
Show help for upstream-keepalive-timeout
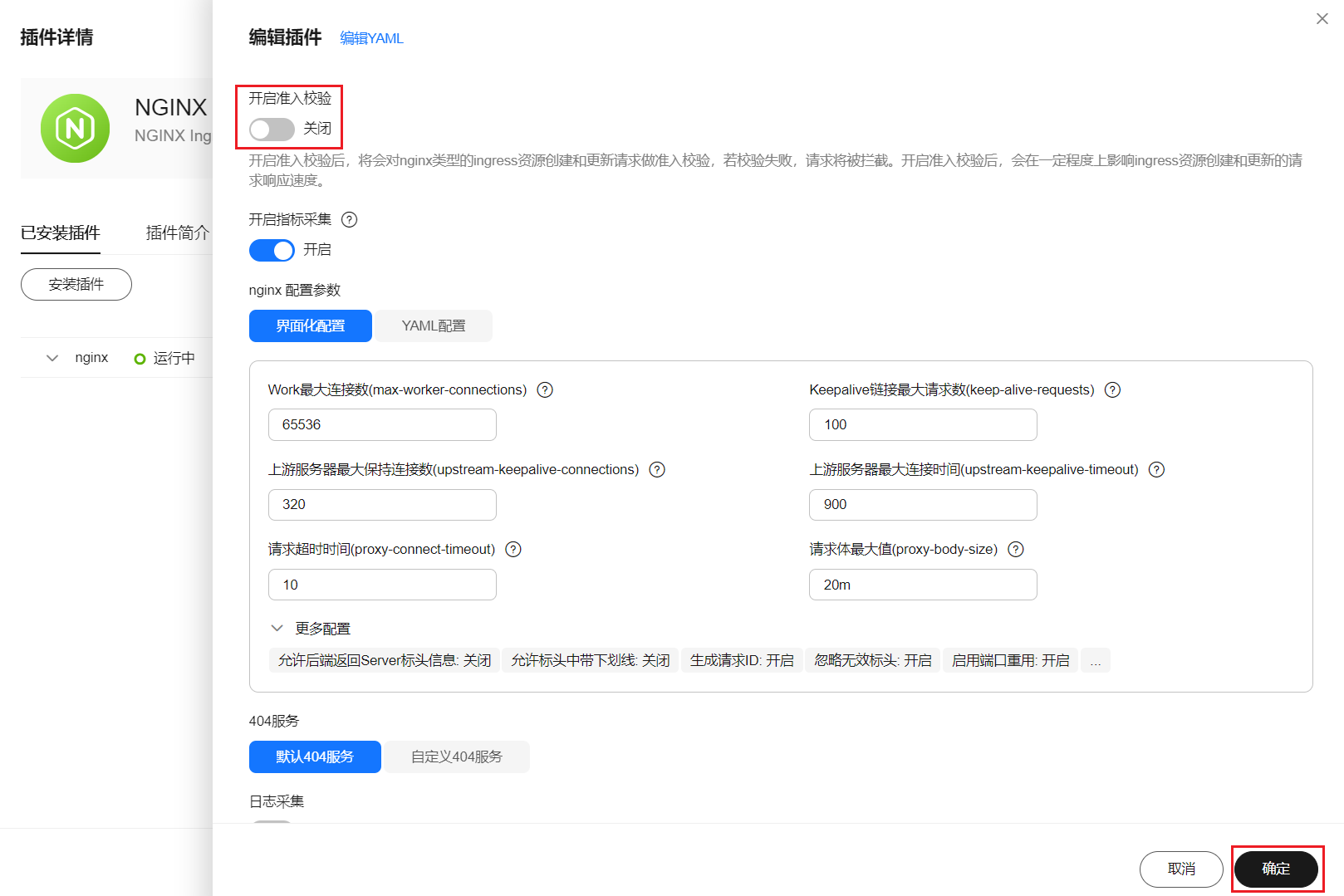(1156, 470)
